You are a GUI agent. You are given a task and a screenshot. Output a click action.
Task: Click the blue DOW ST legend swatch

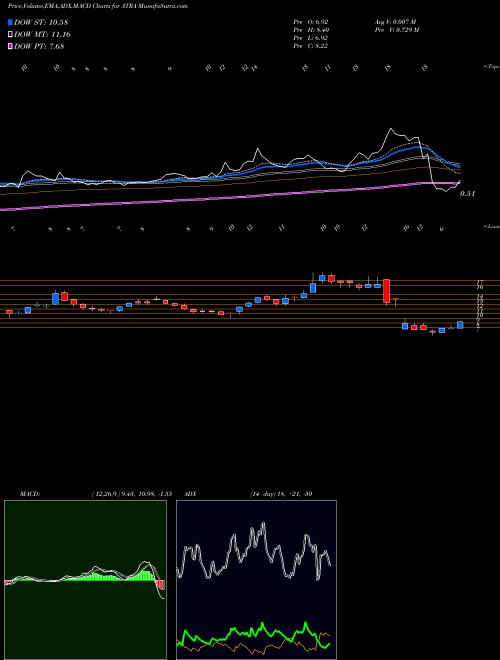point(10,22)
